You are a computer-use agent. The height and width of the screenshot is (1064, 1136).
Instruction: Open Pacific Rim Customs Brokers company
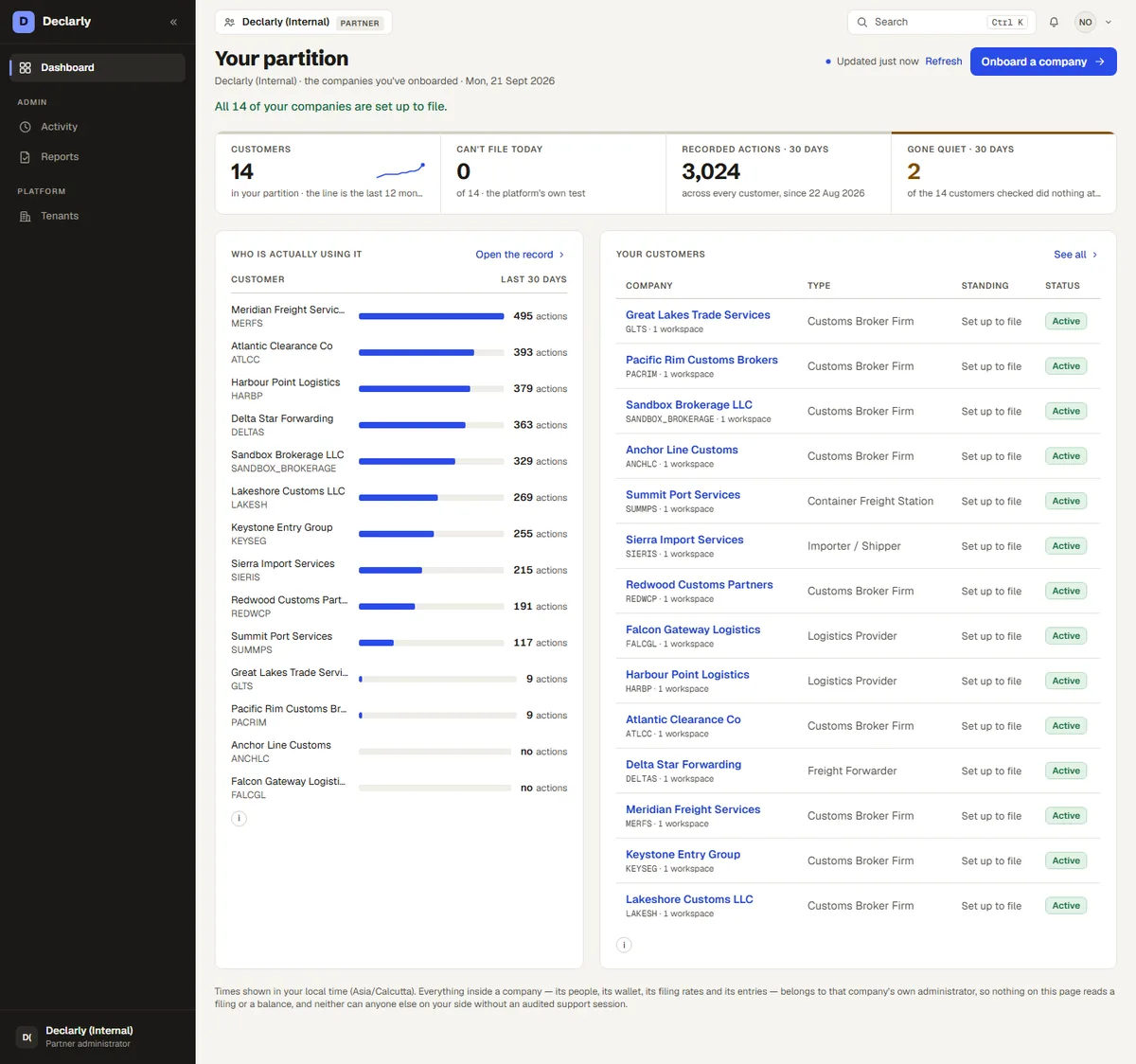click(x=701, y=360)
